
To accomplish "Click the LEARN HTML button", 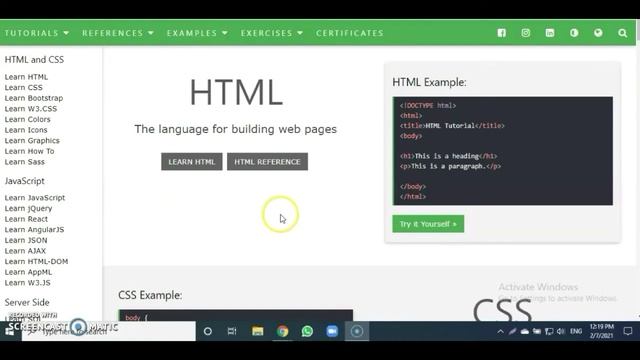I will (x=192, y=162).
